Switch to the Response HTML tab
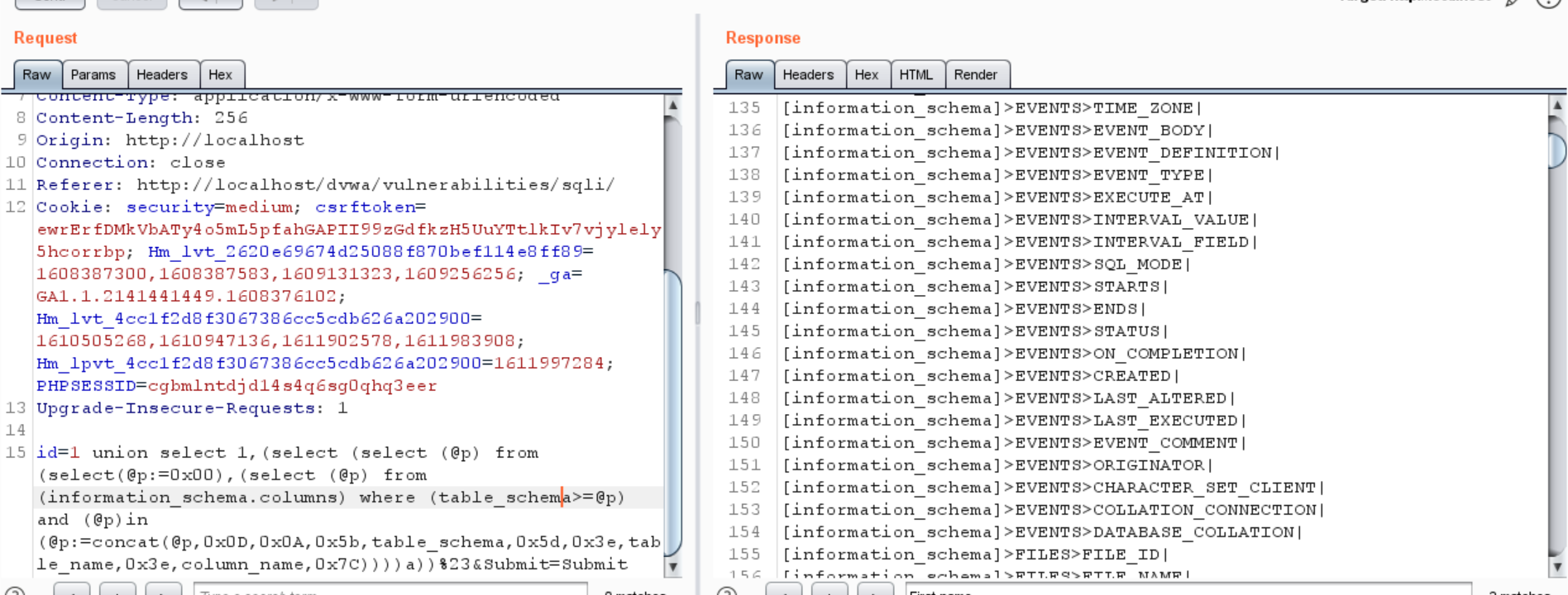The image size is (1568, 595). (916, 74)
